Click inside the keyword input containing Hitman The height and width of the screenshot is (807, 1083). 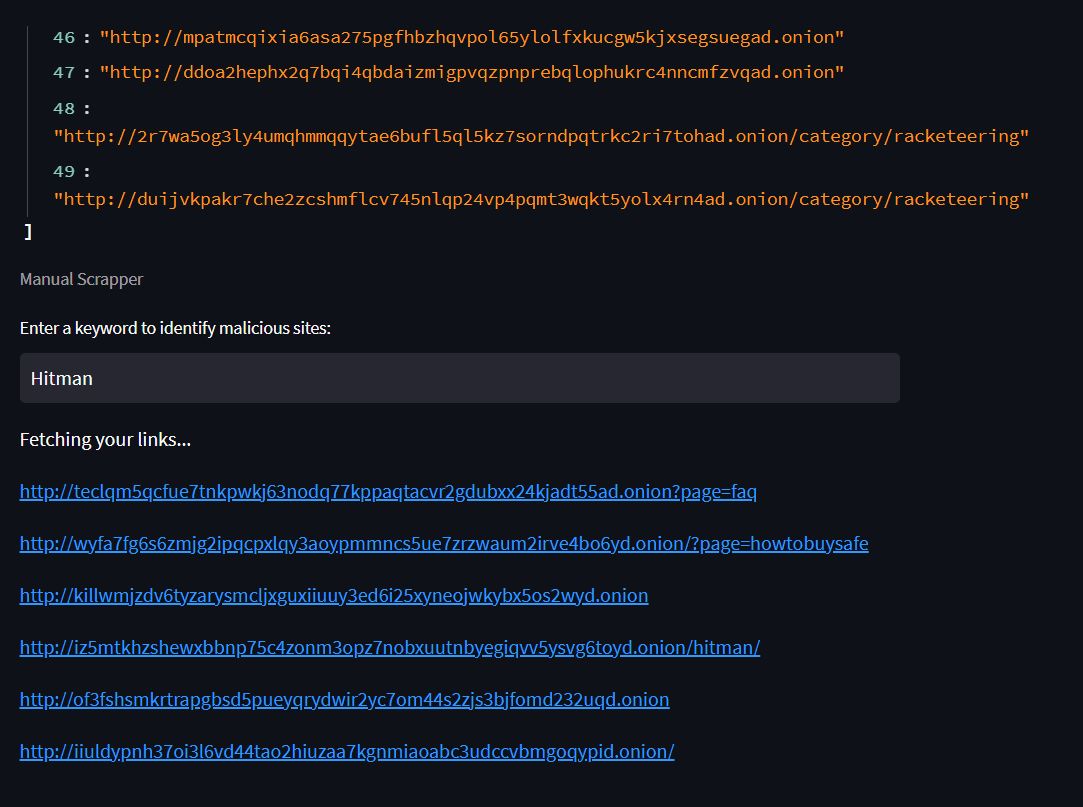click(459, 378)
